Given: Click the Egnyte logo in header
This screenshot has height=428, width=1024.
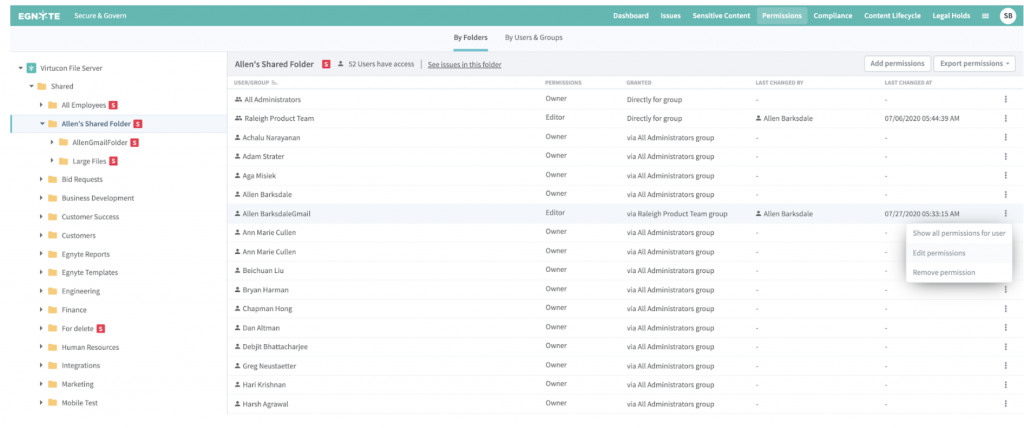Looking at the screenshot, I should click(35, 16).
